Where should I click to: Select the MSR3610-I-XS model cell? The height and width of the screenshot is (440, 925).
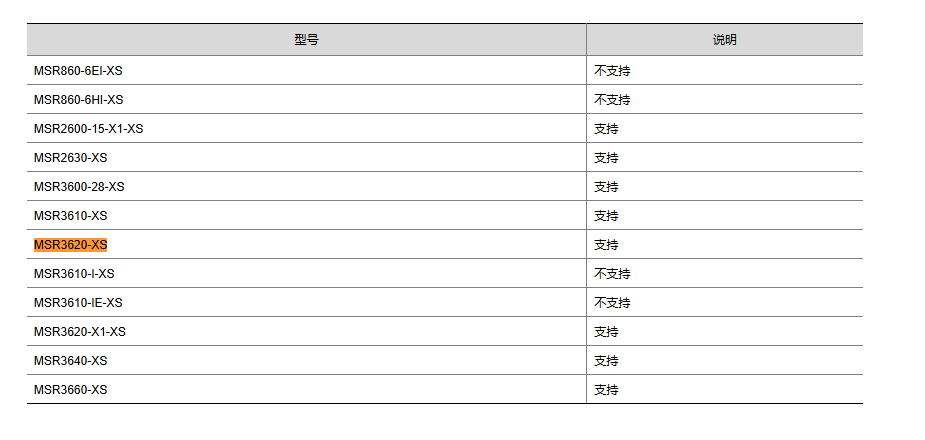pyautogui.click(x=74, y=274)
